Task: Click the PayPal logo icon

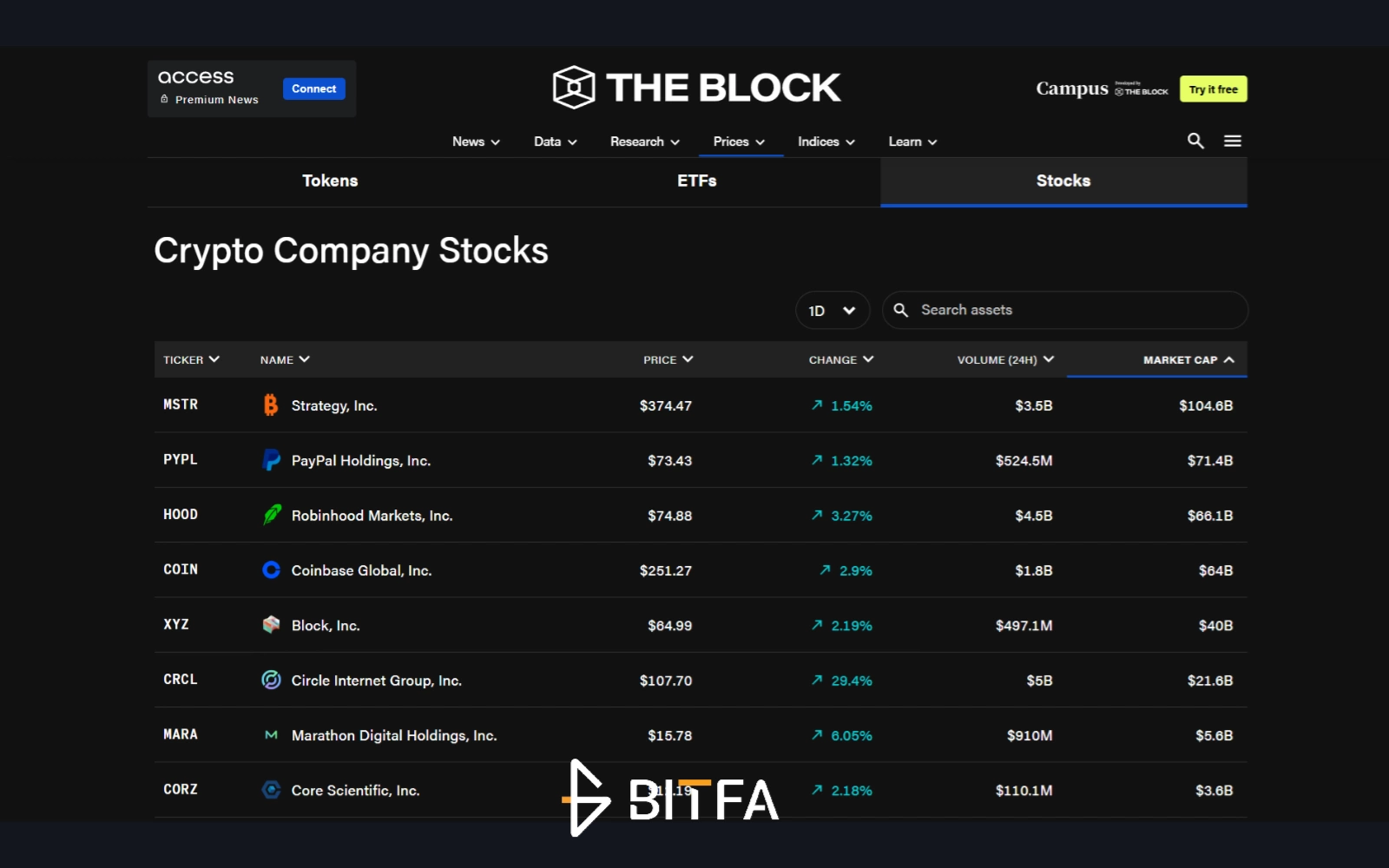Action: pos(271,460)
